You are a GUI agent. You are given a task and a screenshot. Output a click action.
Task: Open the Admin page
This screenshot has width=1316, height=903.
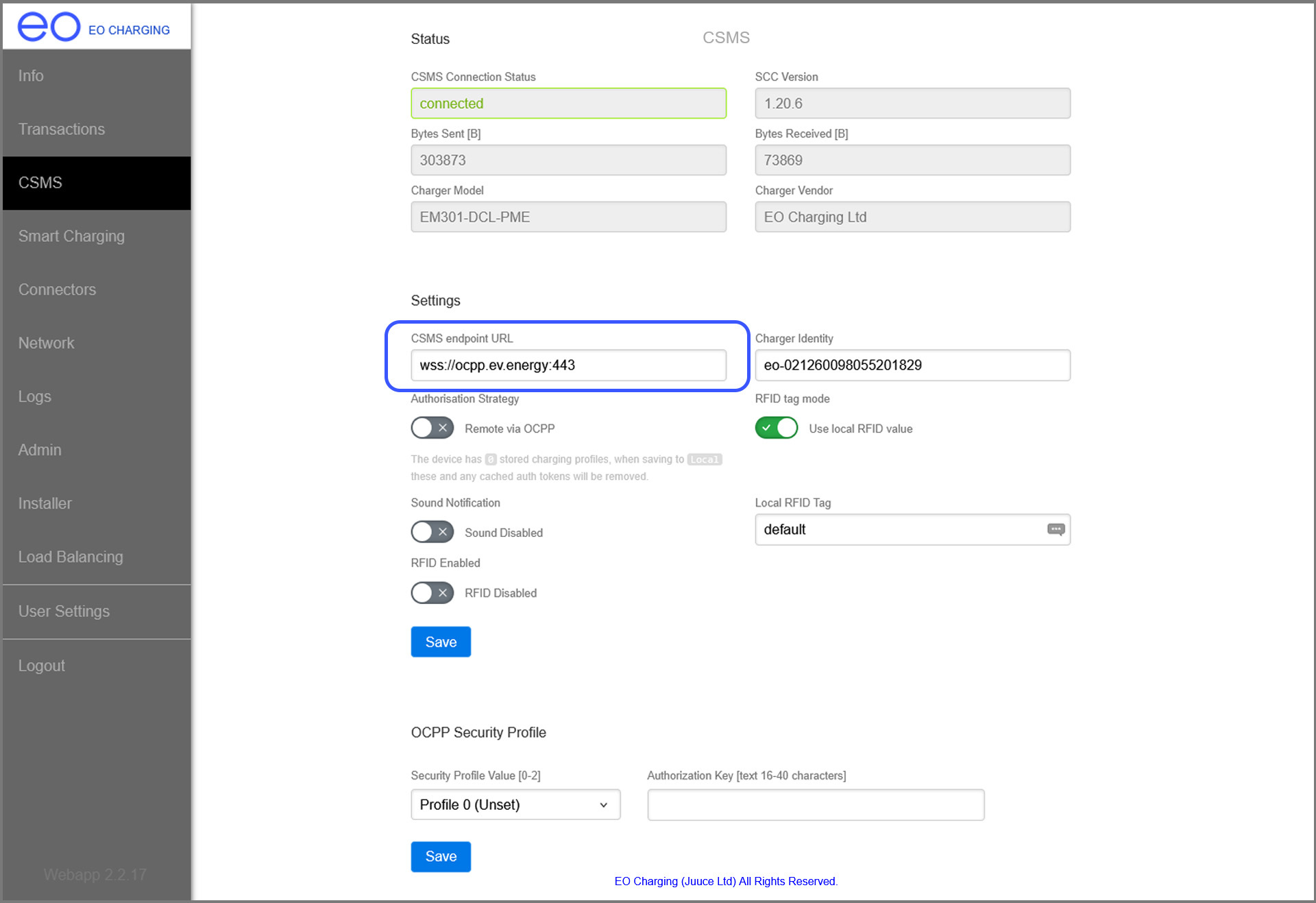click(x=97, y=450)
